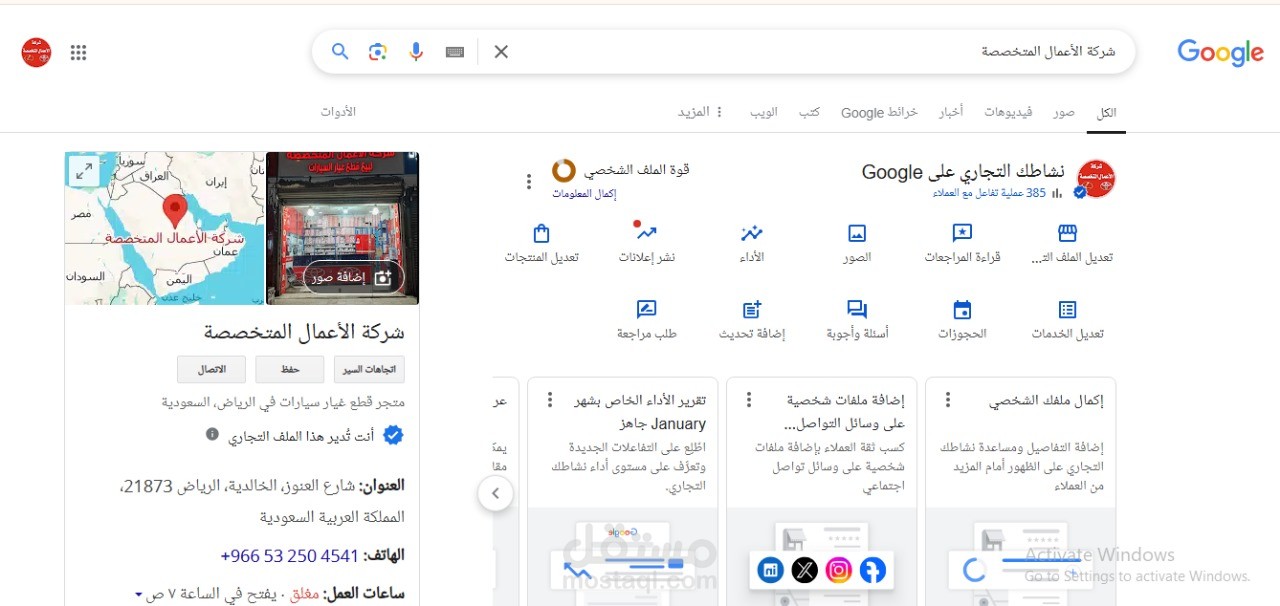Image resolution: width=1280 pixels, height=606 pixels.
Task: Click the حفظ save button
Action: pos(290,369)
